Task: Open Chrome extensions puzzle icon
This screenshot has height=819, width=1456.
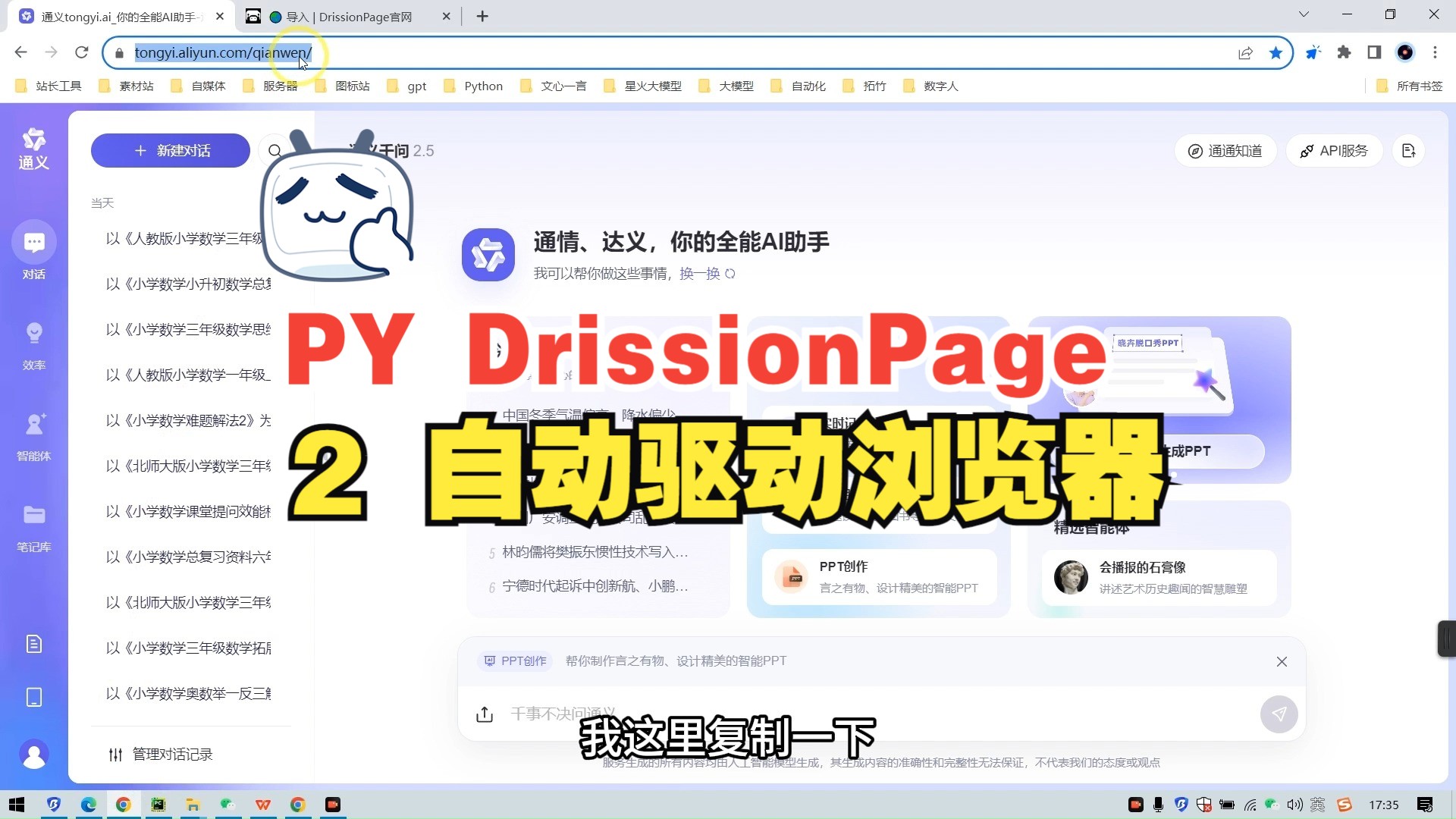Action: click(1344, 52)
